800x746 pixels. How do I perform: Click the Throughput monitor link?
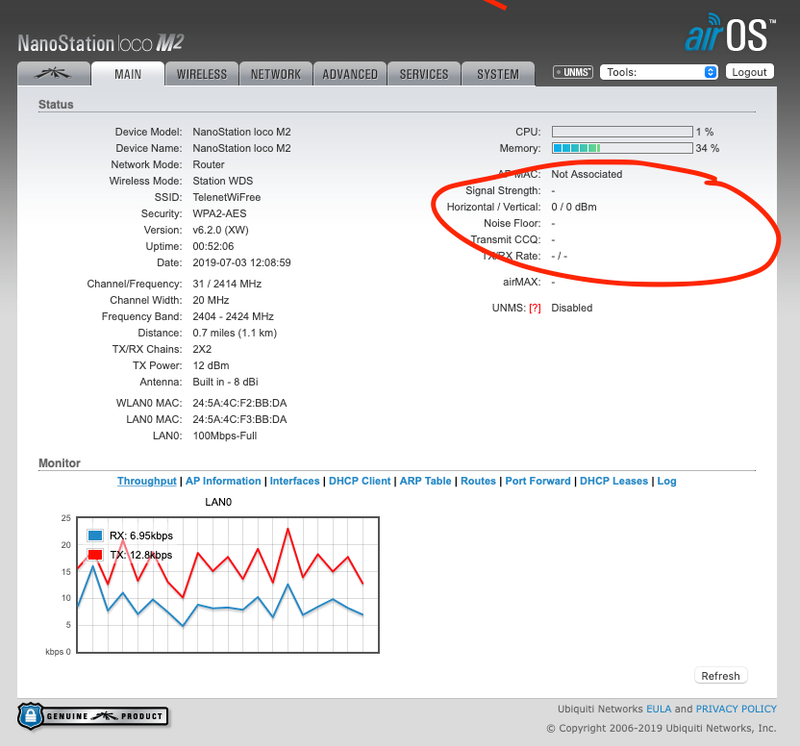pyautogui.click(x=147, y=481)
